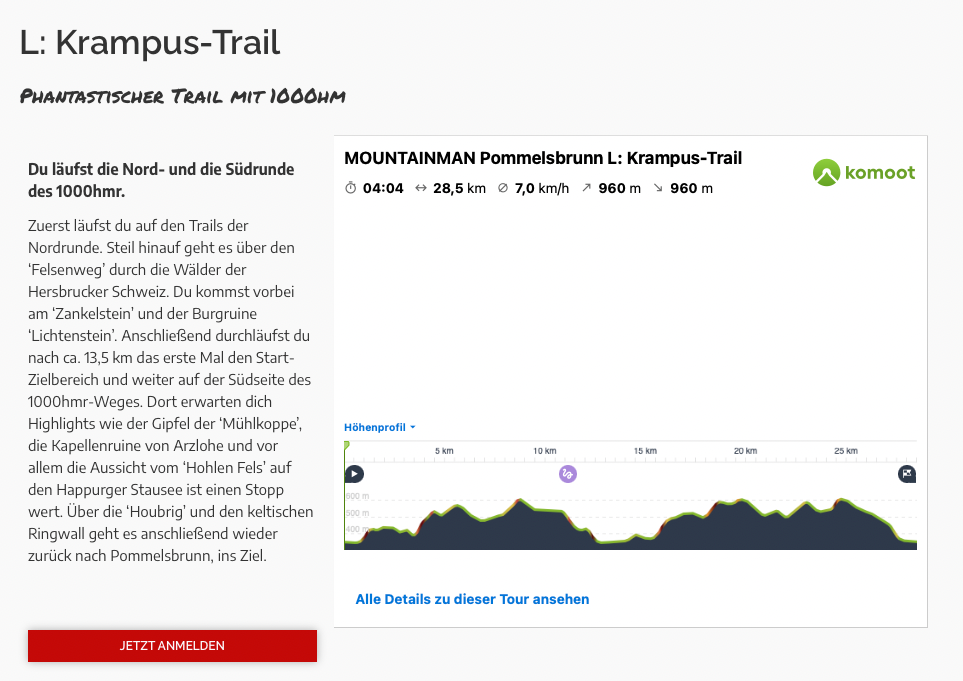Click the purple waypoint marker near 10 km
The image size is (963, 681).
click(568, 474)
